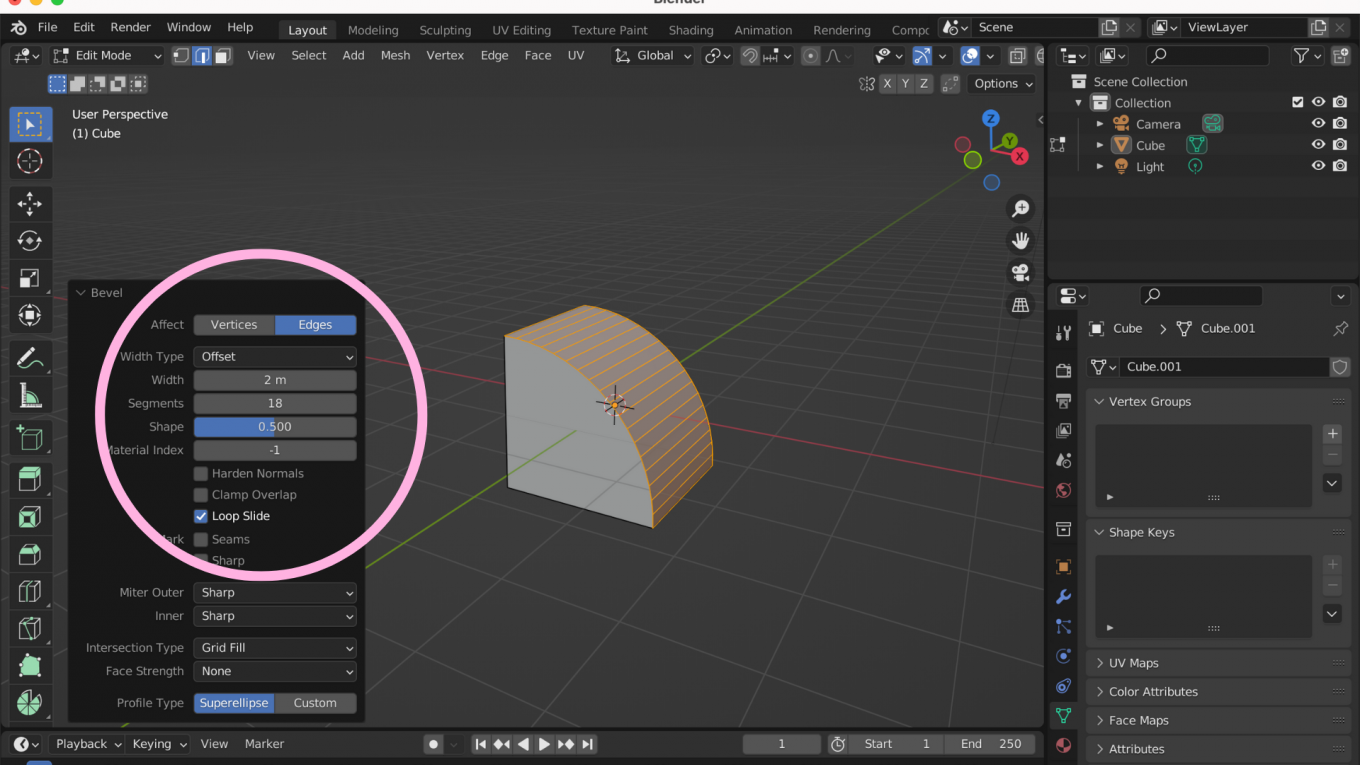The height and width of the screenshot is (765, 1360).
Task: Select the Rotate tool in the toolbar
Action: pyautogui.click(x=30, y=240)
